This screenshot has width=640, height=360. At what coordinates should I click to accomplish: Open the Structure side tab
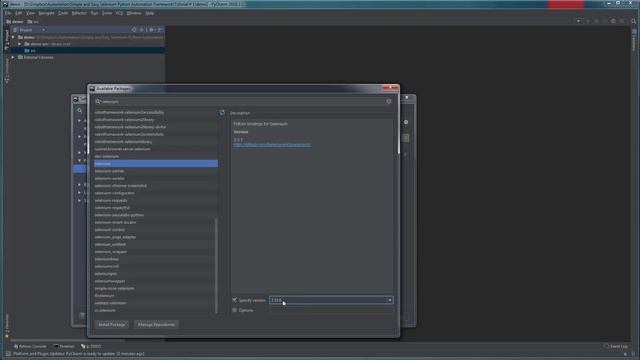pyautogui.click(x=7, y=71)
